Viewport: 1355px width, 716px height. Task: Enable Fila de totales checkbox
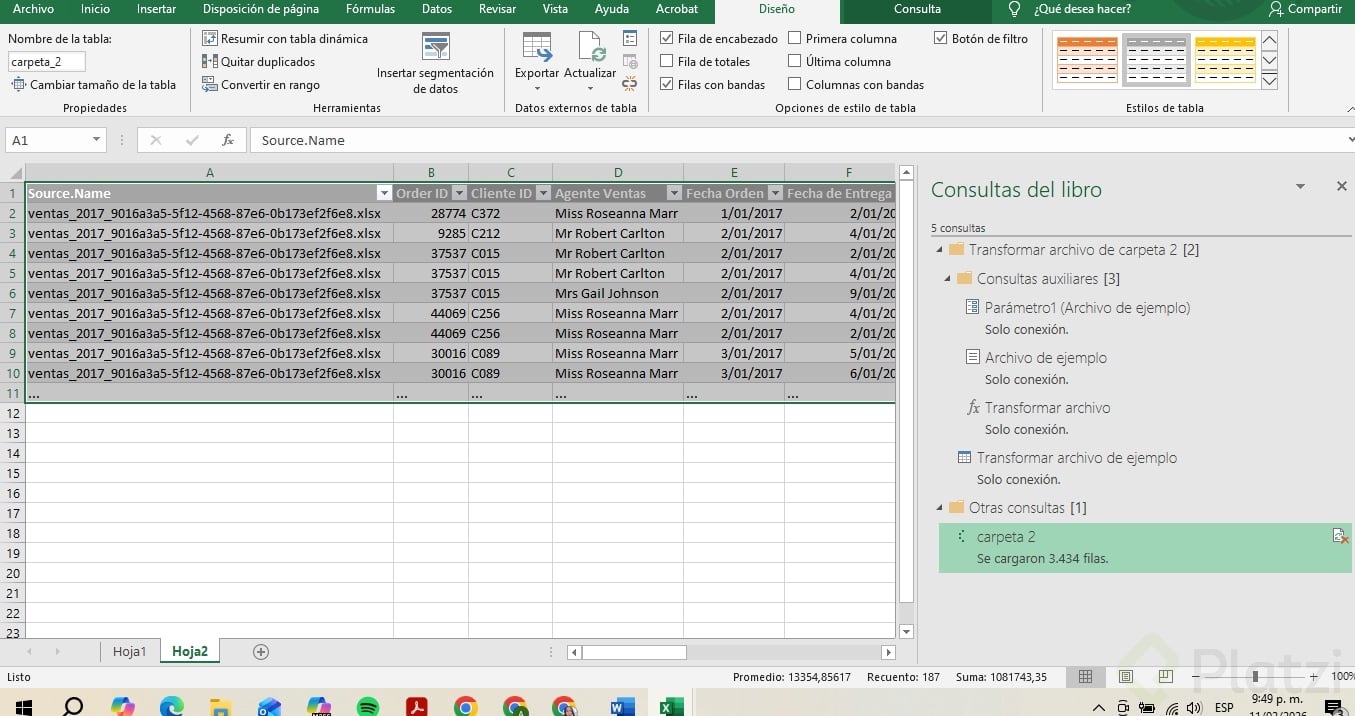tap(667, 62)
